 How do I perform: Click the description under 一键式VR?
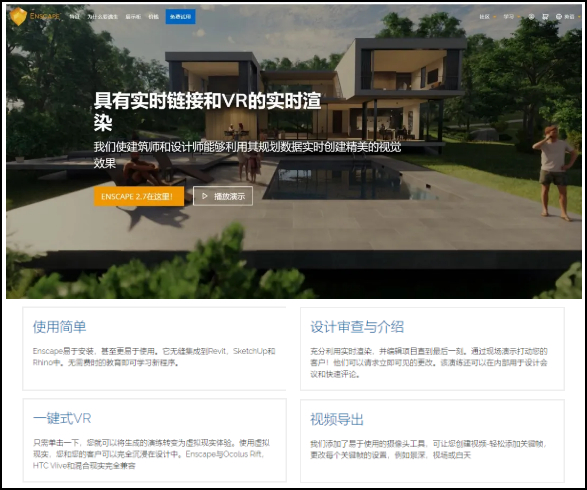click(151, 454)
